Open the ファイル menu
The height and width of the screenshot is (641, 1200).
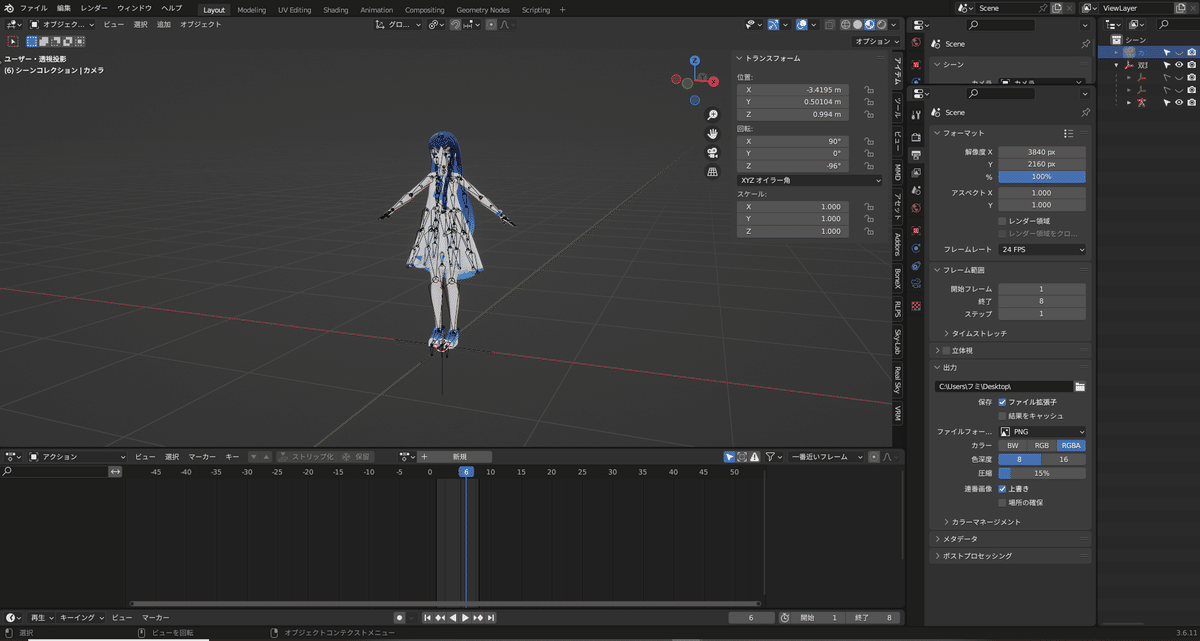click(x=33, y=8)
